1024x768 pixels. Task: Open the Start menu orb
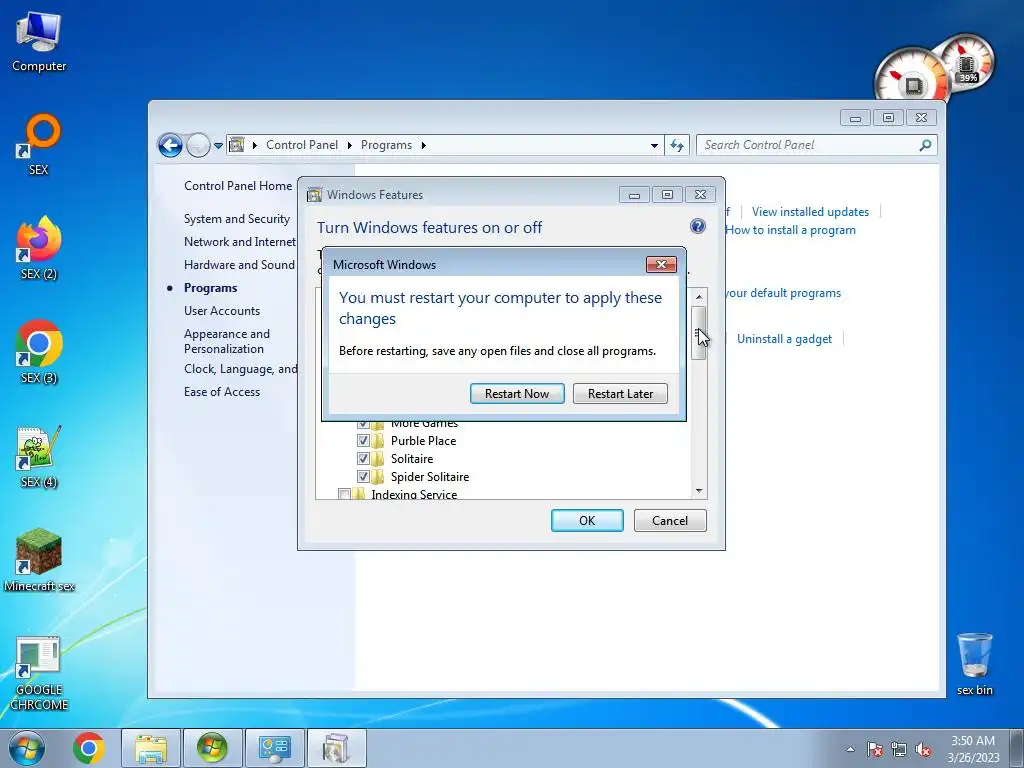click(27, 748)
